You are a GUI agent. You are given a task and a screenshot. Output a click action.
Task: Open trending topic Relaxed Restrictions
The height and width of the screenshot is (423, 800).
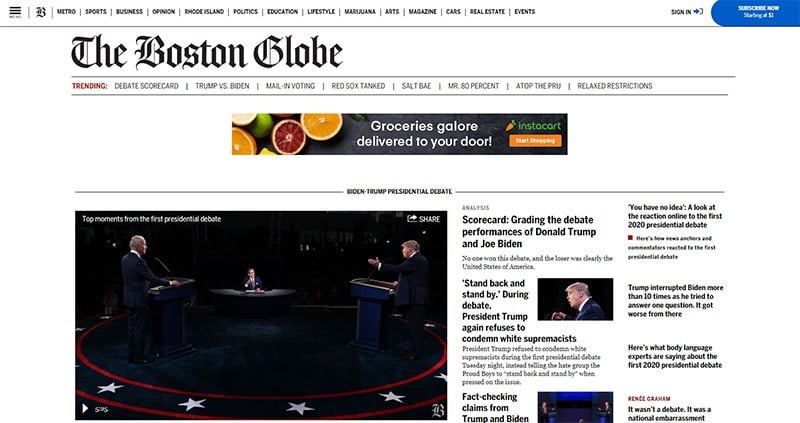coord(615,86)
